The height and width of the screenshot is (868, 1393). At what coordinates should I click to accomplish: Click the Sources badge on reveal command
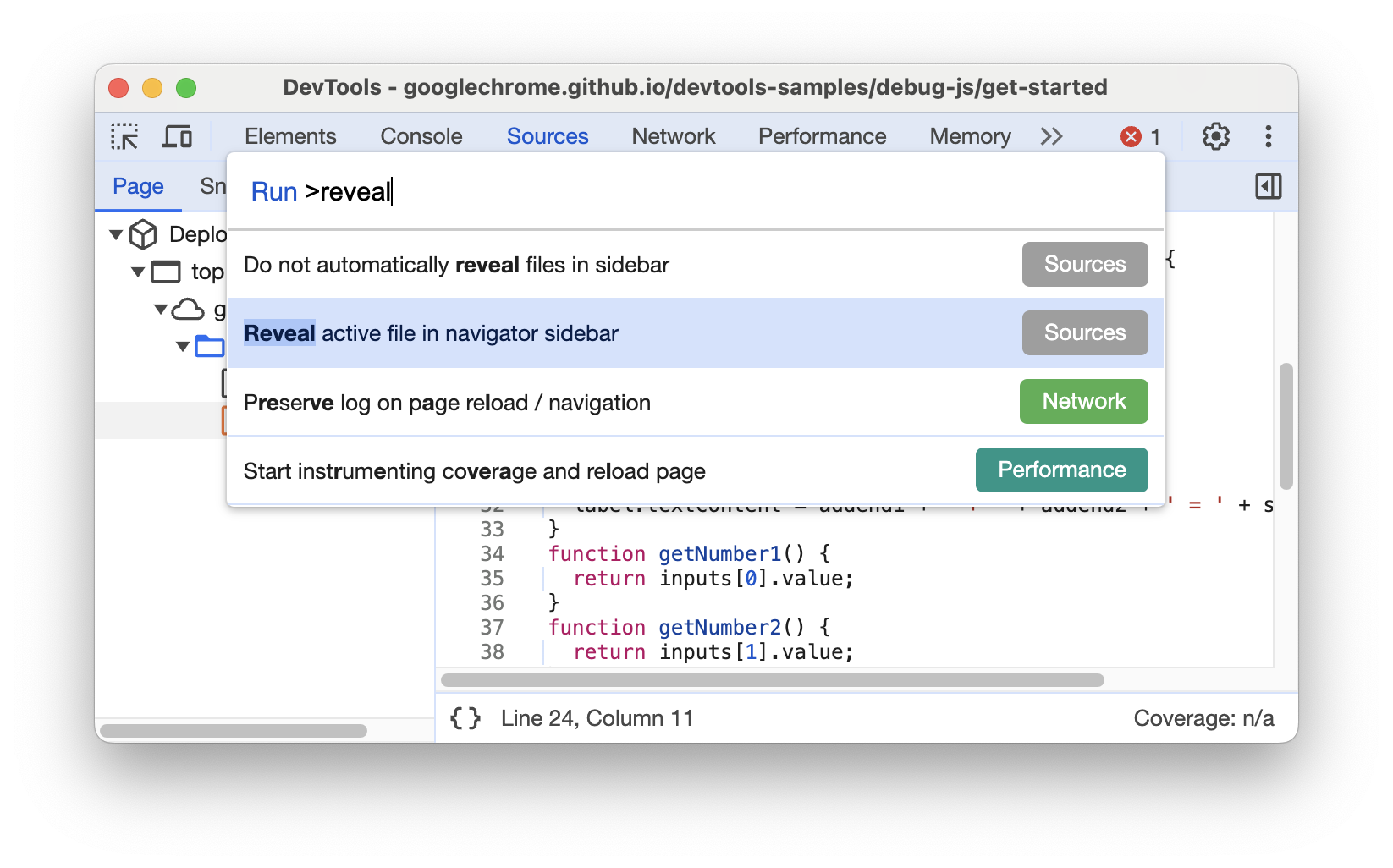1084,332
